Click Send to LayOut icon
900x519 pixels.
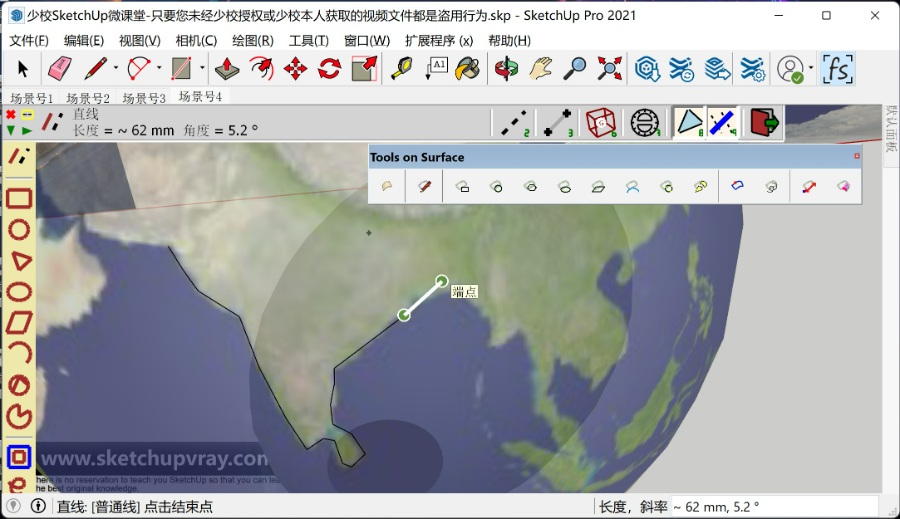click(717, 69)
